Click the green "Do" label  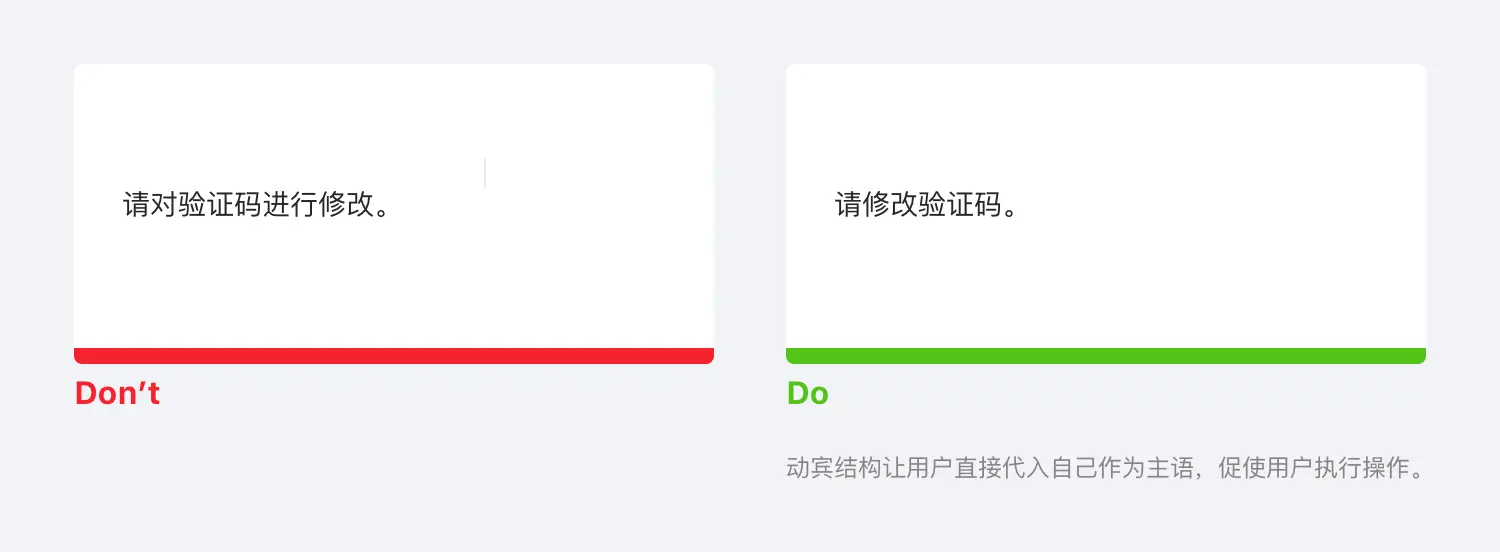pyautogui.click(x=807, y=394)
